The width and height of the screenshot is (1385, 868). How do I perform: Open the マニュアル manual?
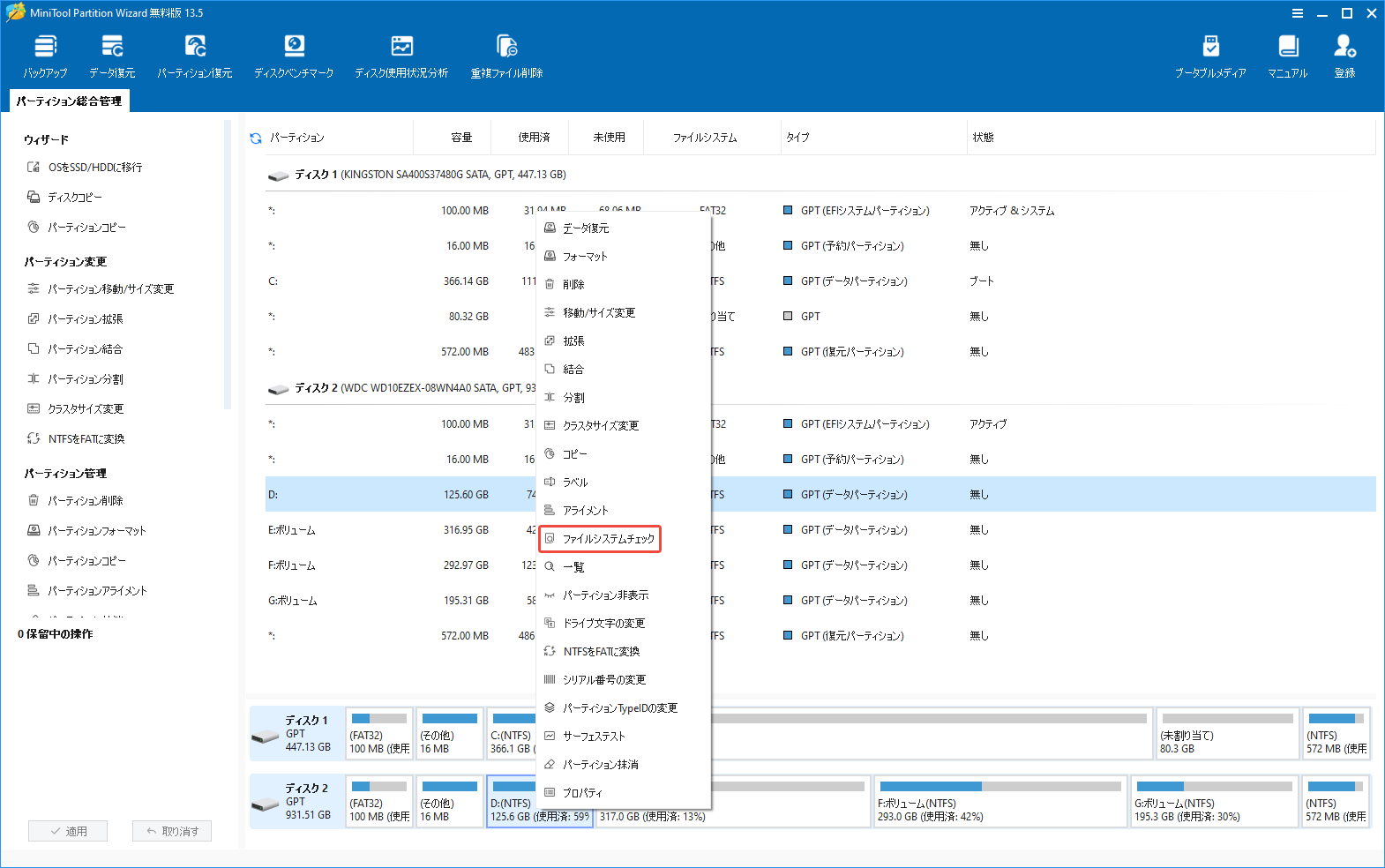coord(1287,56)
